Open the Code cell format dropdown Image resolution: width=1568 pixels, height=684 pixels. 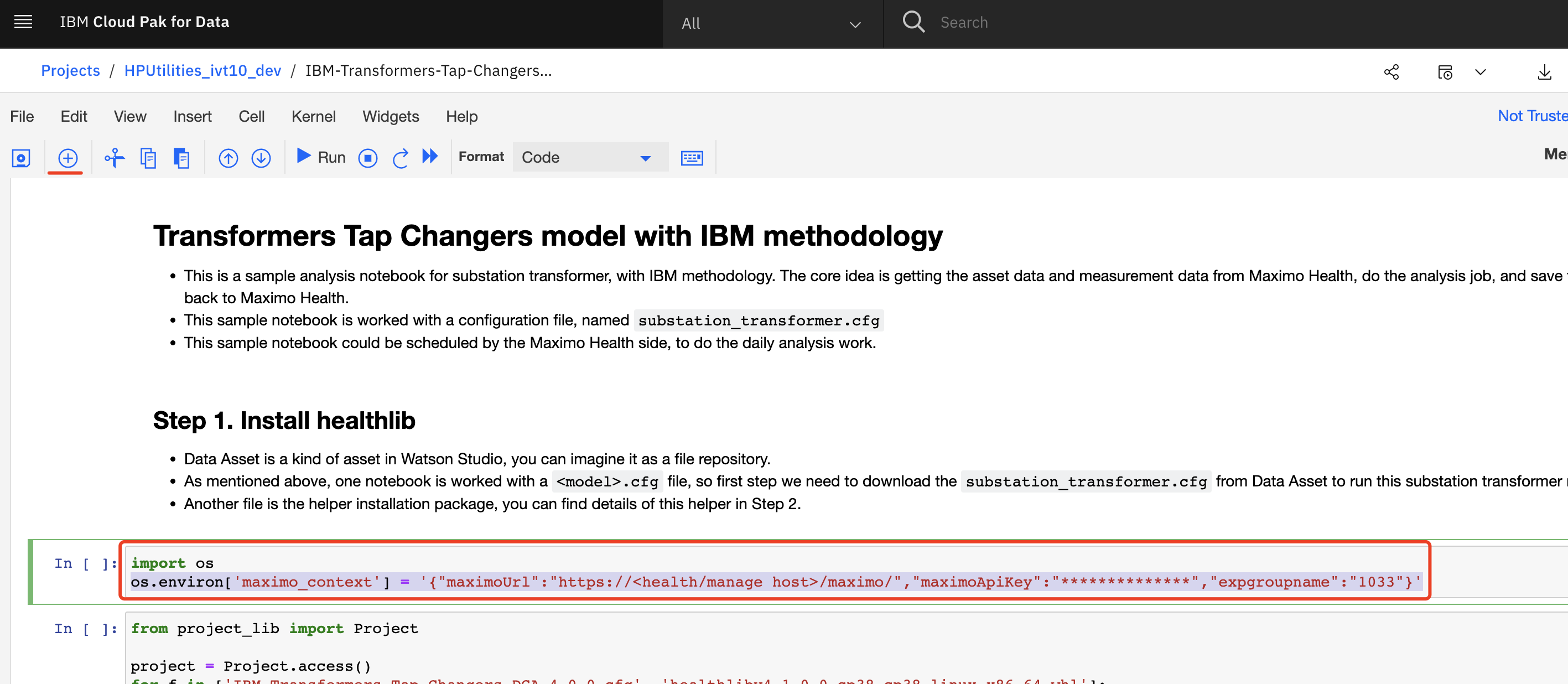coord(590,157)
